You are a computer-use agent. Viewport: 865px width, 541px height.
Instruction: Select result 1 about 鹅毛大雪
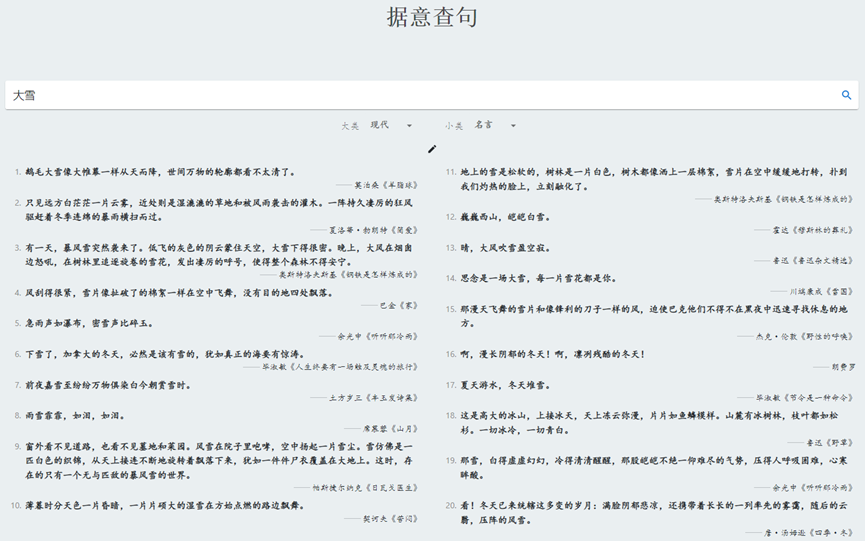pos(161,172)
